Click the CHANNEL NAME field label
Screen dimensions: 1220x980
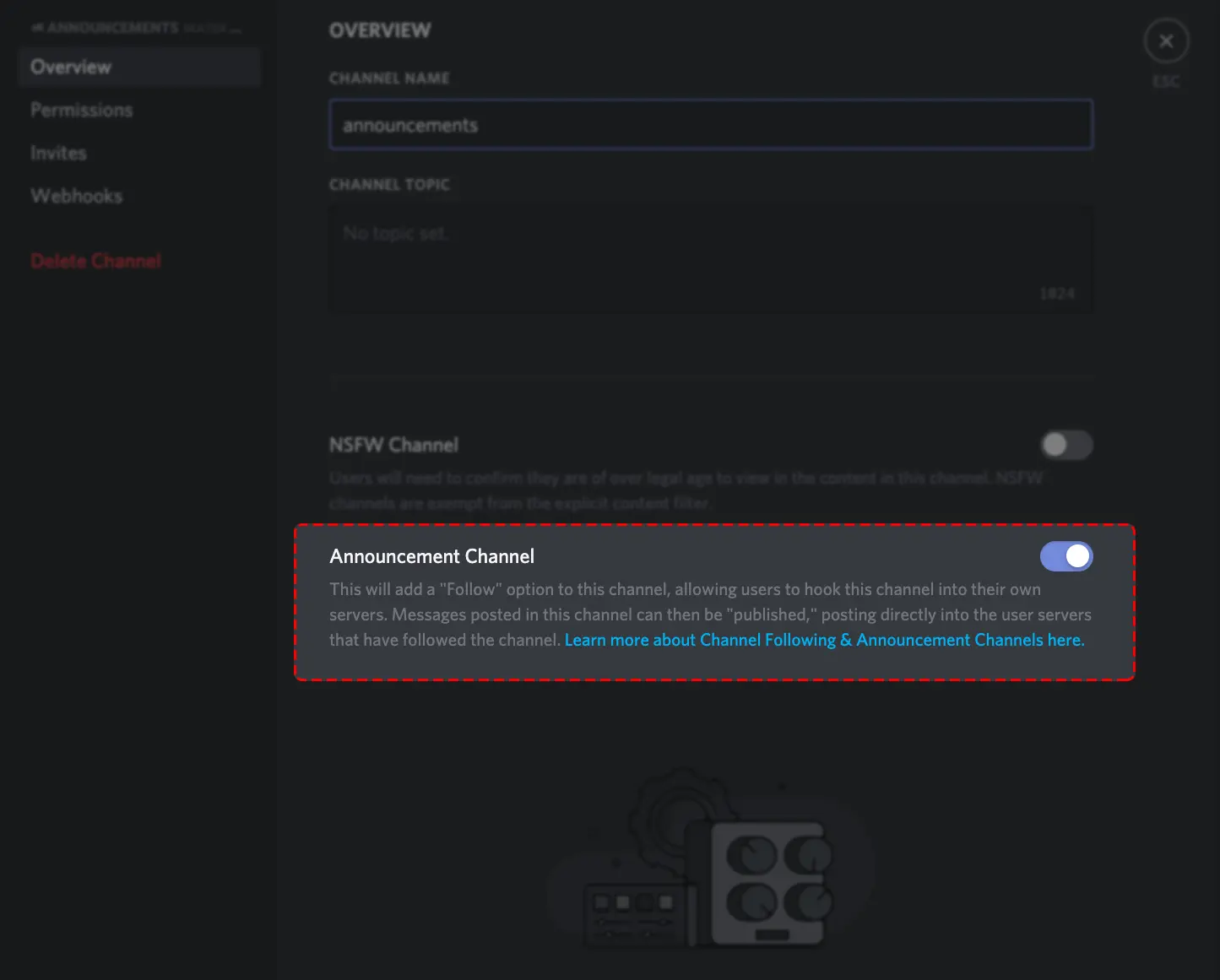coord(389,78)
